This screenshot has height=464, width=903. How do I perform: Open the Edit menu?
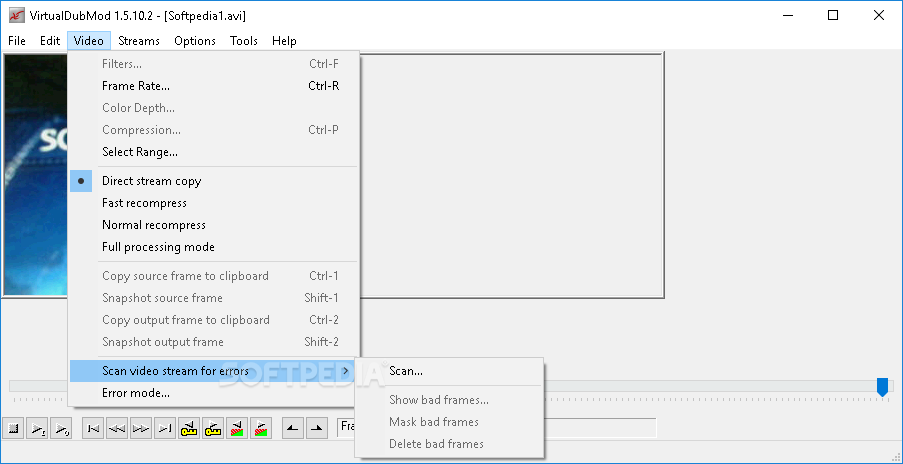[x=50, y=41]
